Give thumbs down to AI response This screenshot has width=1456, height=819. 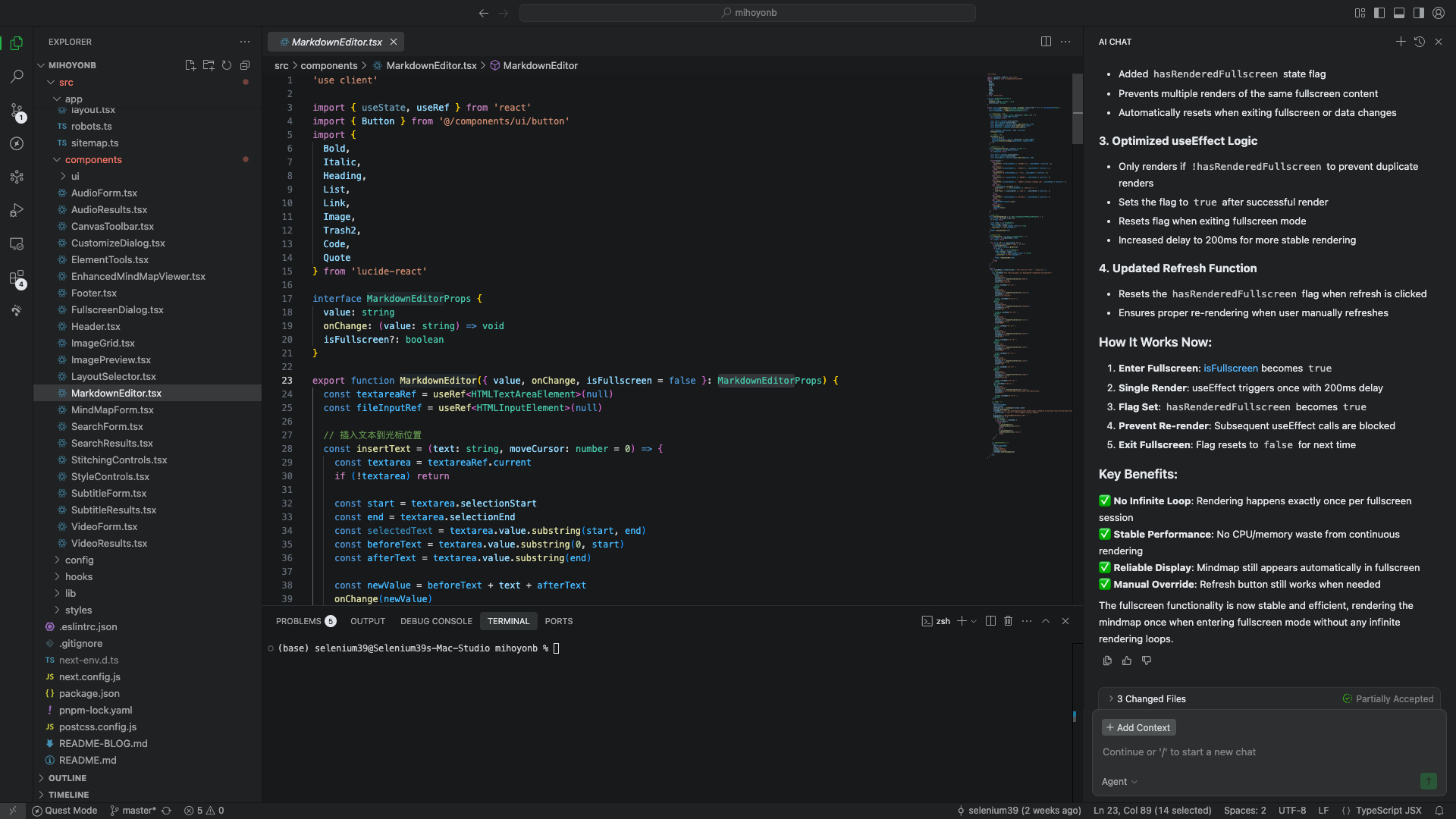pyautogui.click(x=1147, y=661)
